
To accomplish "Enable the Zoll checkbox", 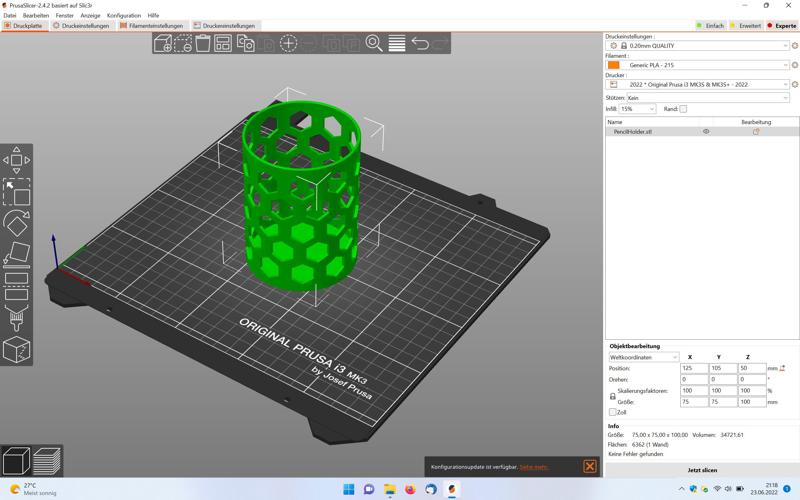I will (x=612, y=412).
